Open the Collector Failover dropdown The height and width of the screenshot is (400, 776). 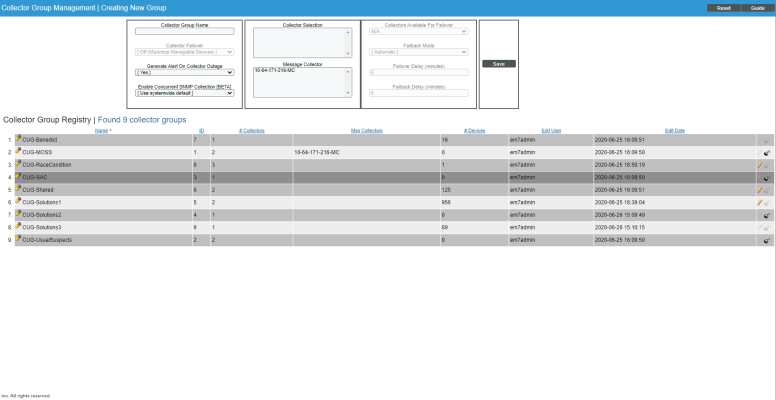point(184,51)
